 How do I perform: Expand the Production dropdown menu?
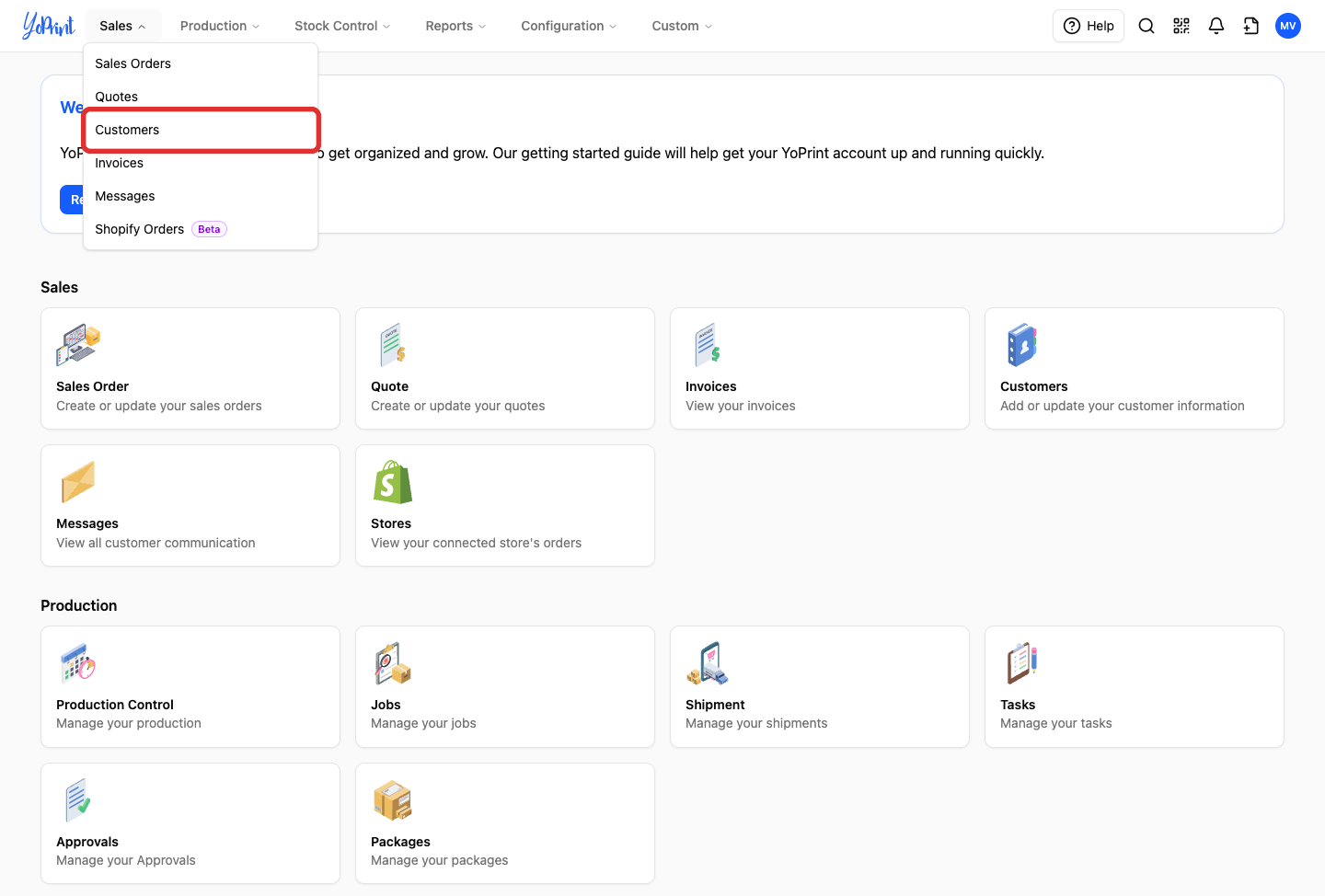coord(220,26)
